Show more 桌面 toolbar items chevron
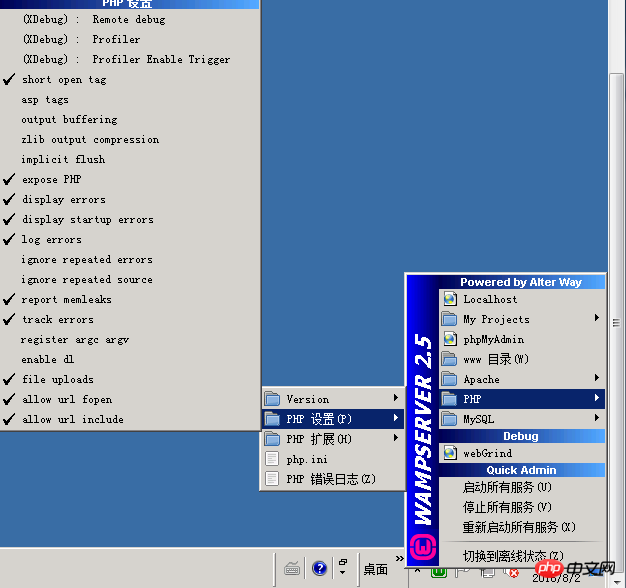Image resolution: width=626 pixels, height=588 pixels. tap(399, 558)
